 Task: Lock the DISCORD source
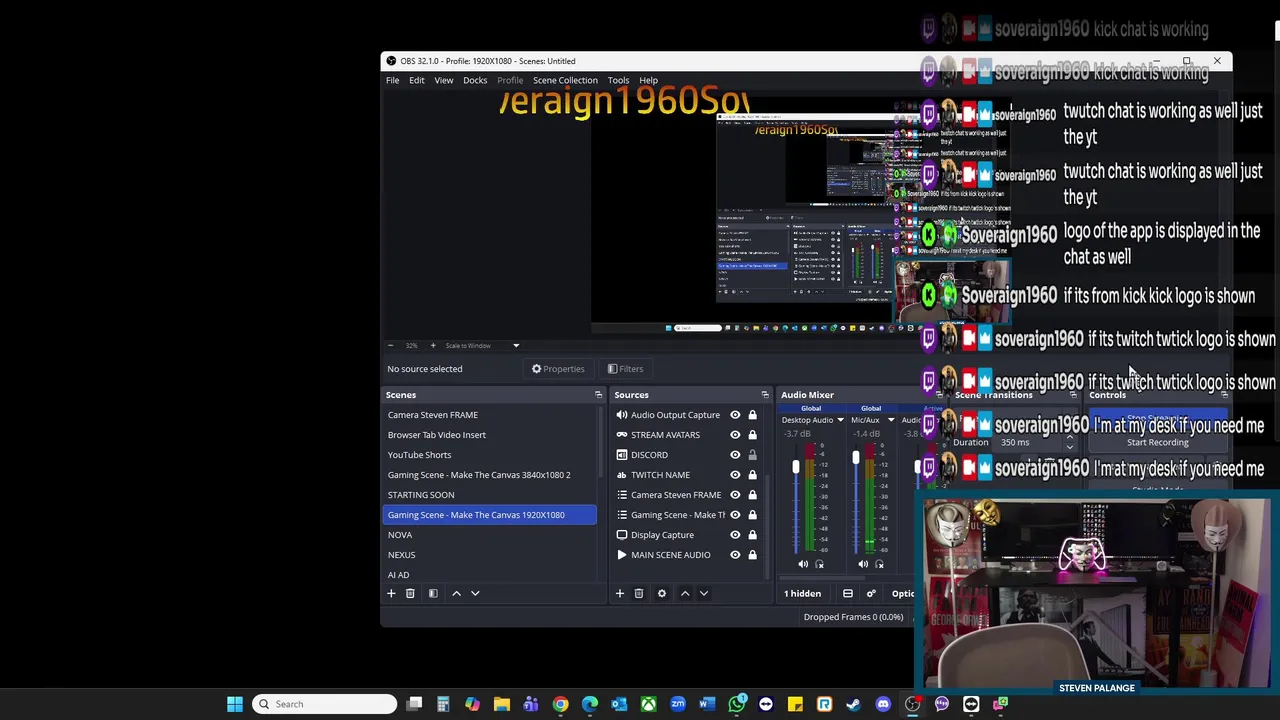point(752,455)
